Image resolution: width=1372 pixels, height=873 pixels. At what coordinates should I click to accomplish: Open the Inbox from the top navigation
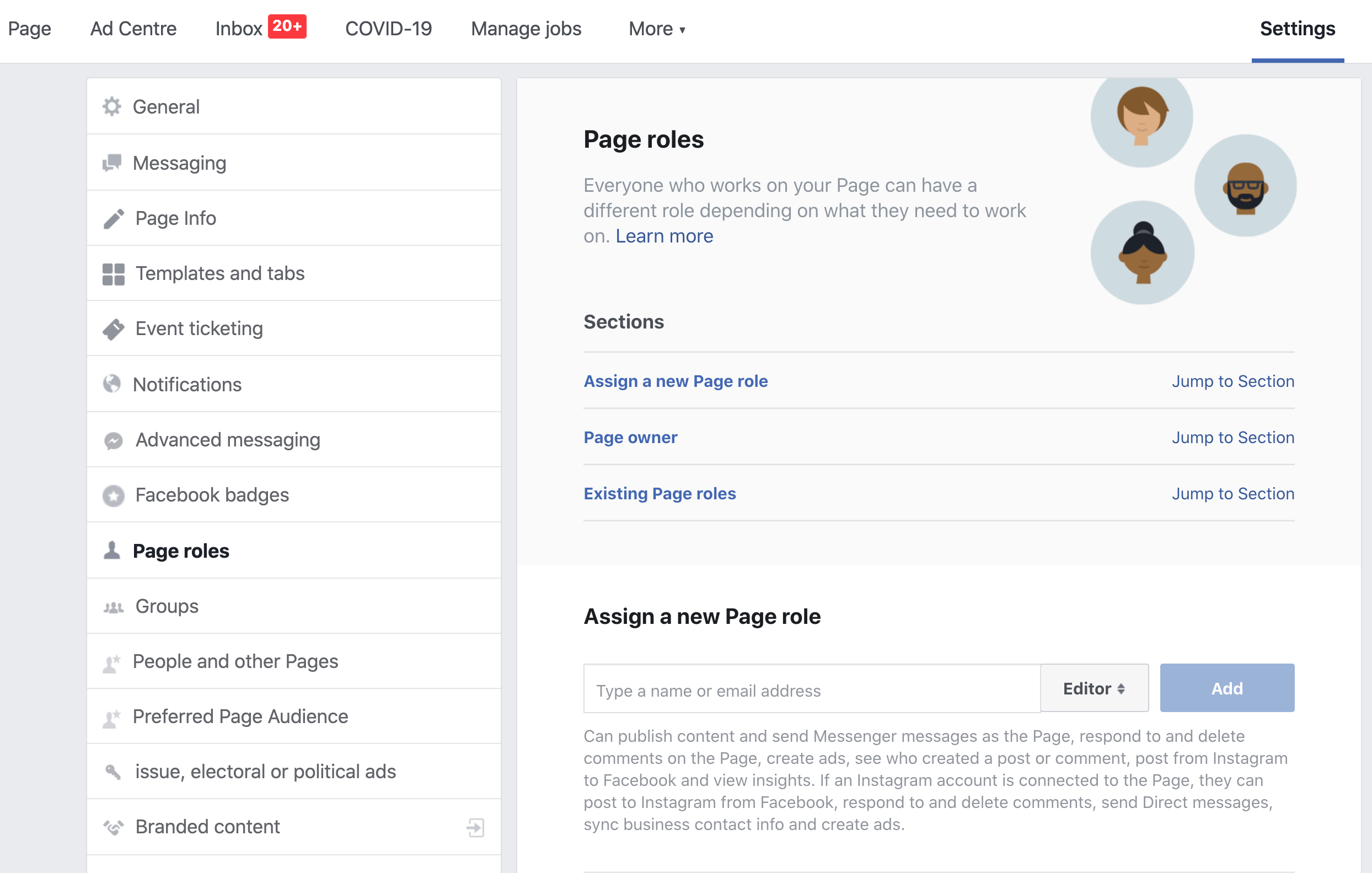coord(239,29)
